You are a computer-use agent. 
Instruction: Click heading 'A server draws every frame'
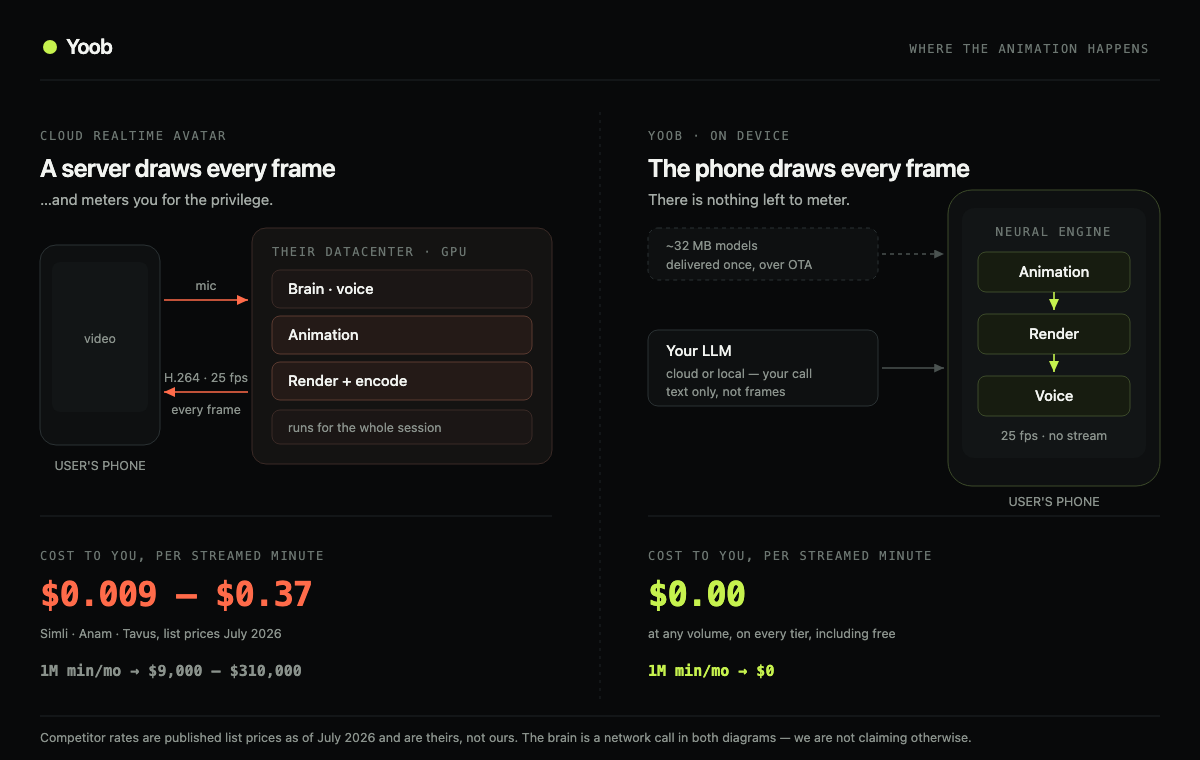coord(188,168)
